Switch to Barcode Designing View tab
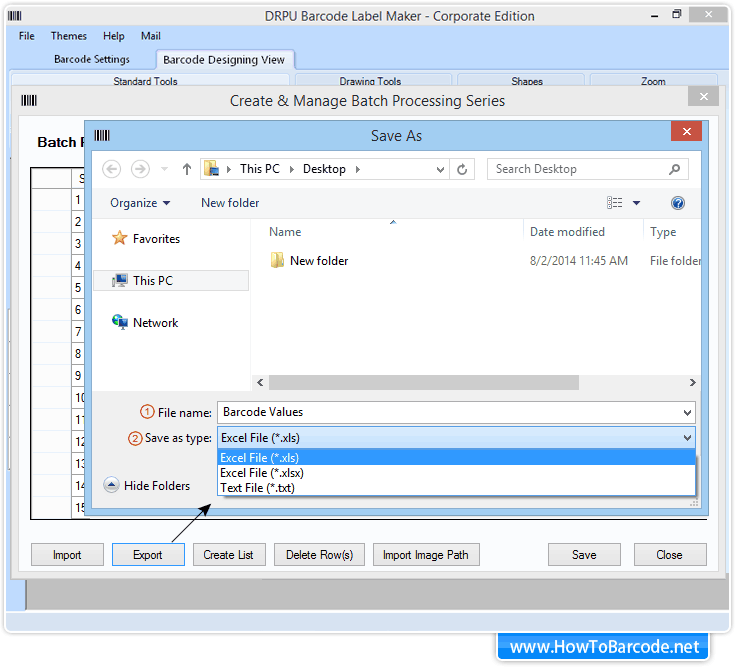Viewport: 735px width, 667px height. 224,60
